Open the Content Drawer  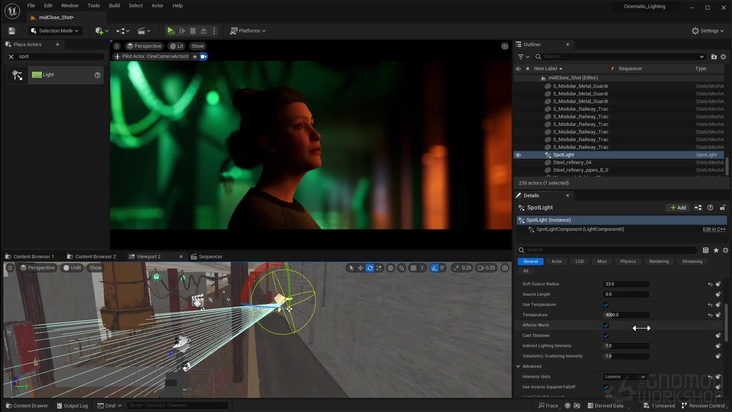[27, 405]
